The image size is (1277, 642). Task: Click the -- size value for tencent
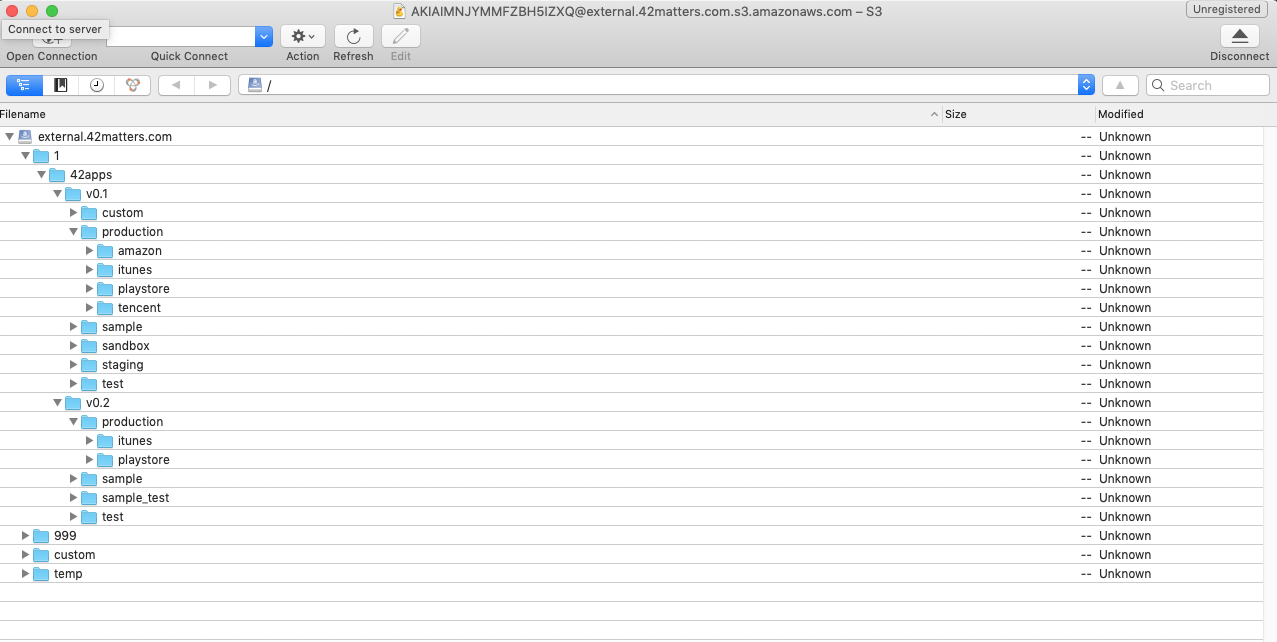point(1086,308)
